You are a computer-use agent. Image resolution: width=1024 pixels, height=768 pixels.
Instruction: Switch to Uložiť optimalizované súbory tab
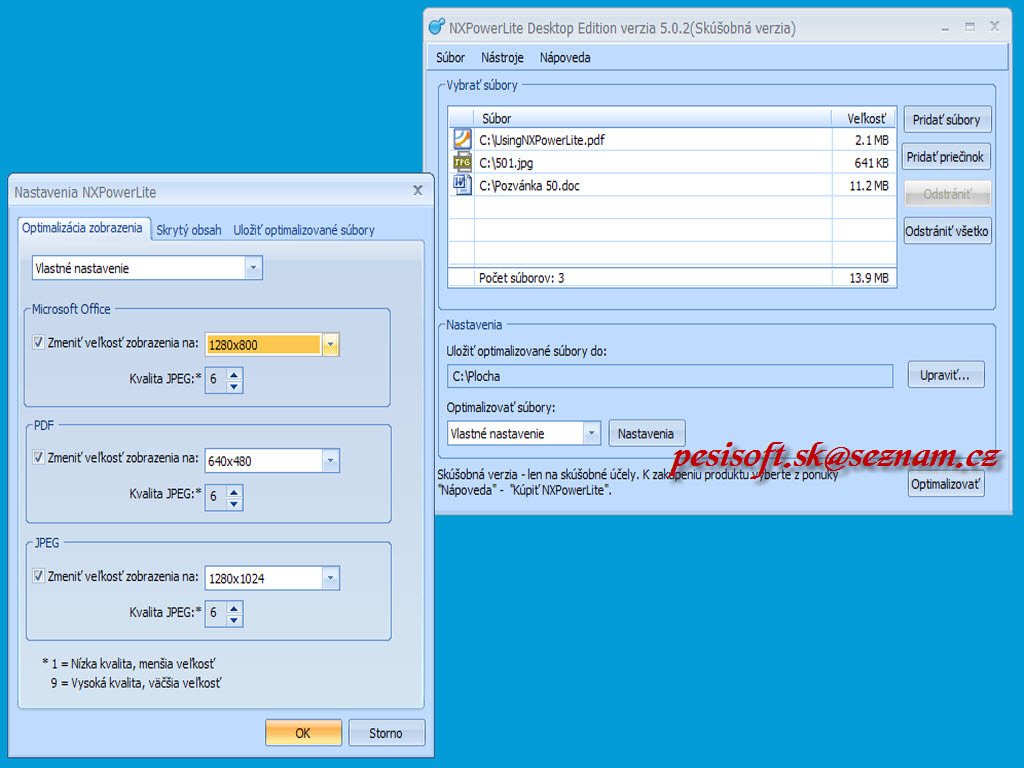point(304,230)
